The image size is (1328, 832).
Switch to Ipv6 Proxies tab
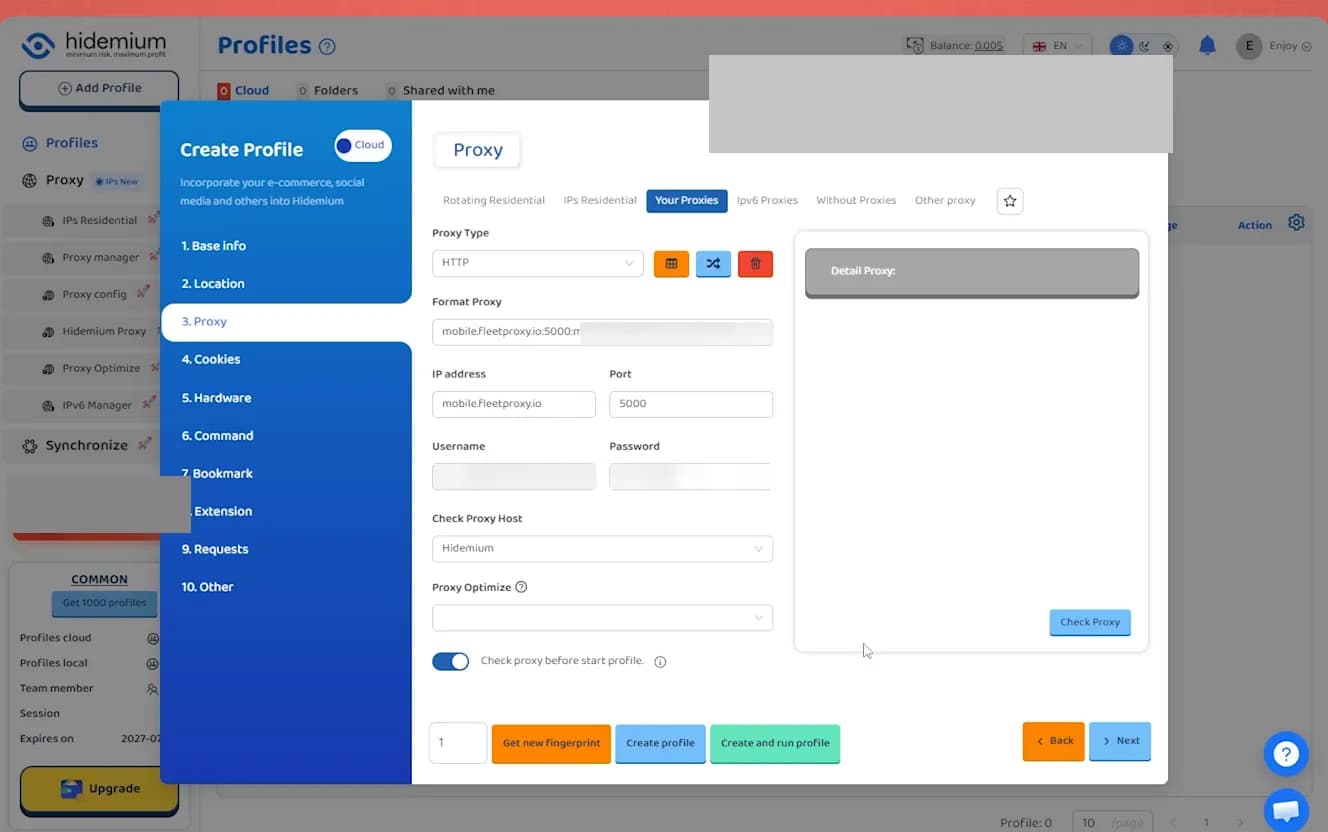[767, 201]
